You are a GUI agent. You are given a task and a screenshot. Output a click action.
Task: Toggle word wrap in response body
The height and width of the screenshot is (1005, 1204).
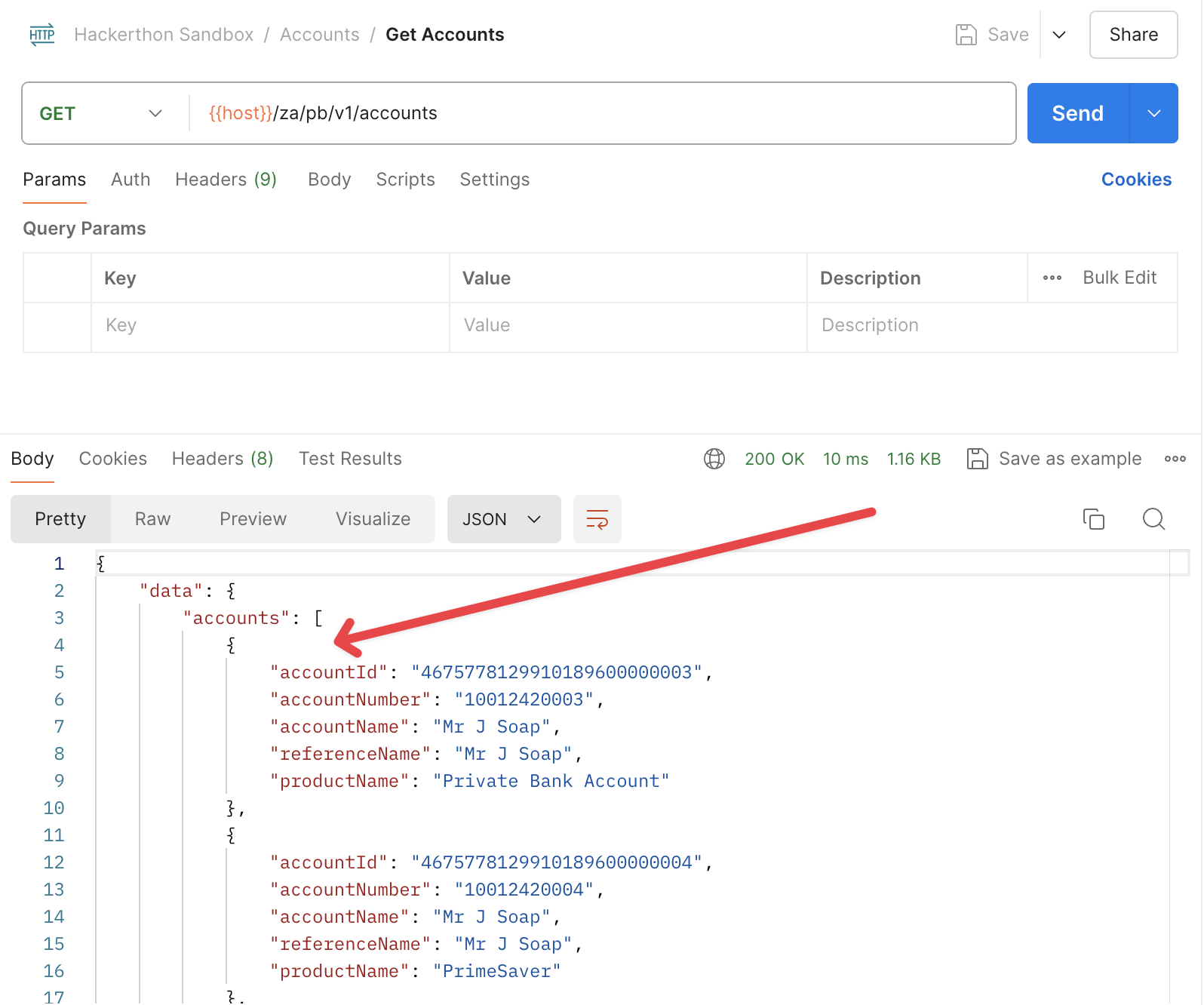click(597, 519)
